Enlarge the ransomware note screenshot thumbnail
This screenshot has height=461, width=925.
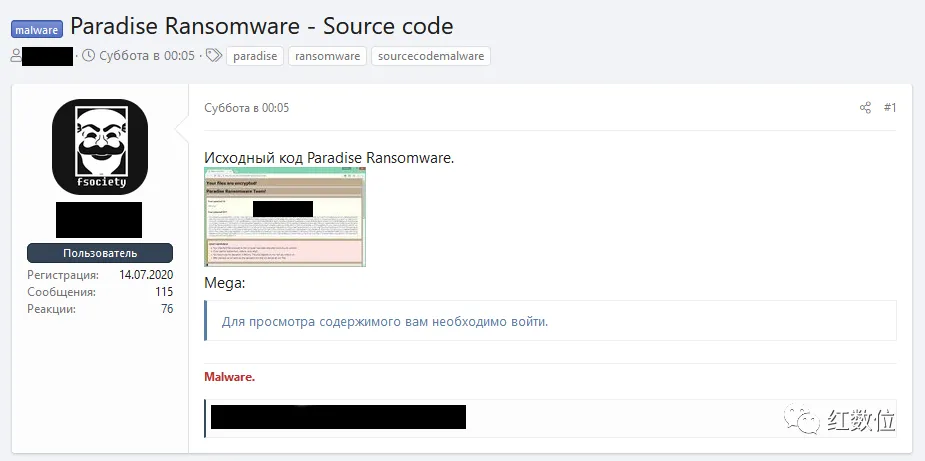285,217
